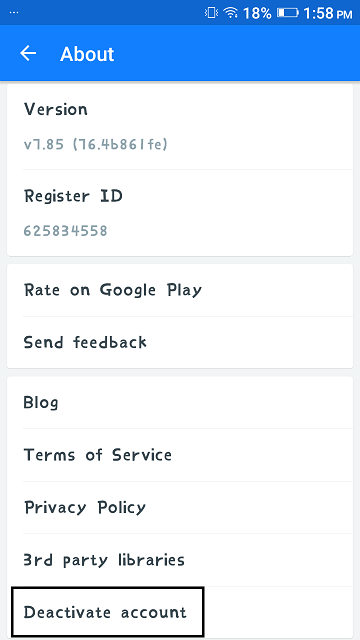Tap the back arrow icon

(28, 53)
